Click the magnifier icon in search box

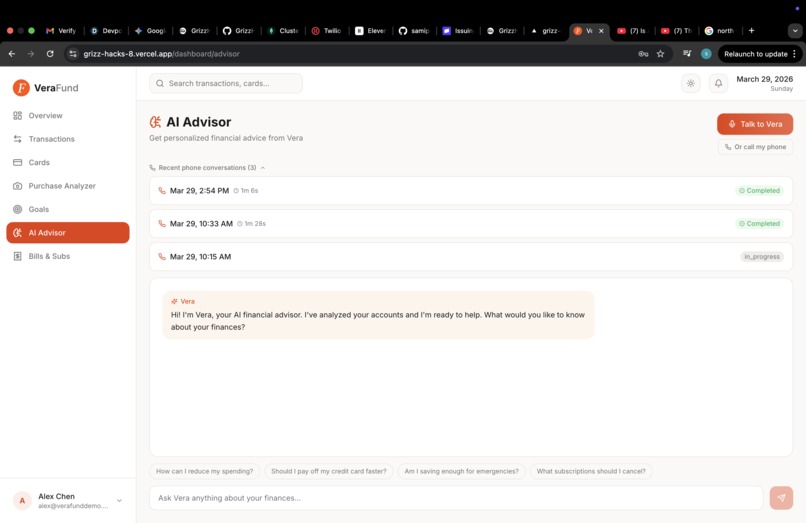click(x=160, y=83)
